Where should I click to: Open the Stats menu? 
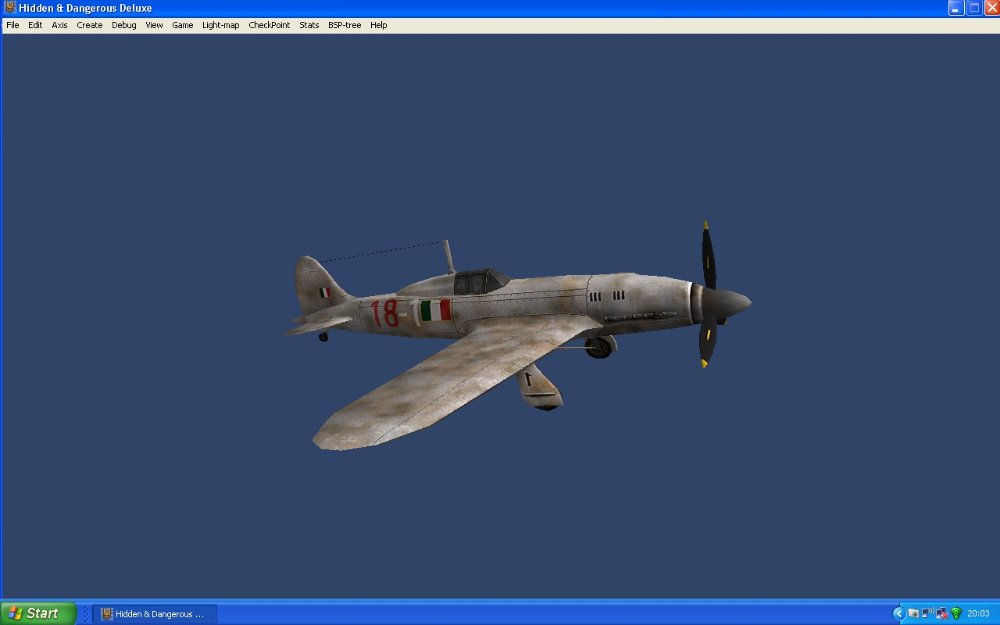tap(308, 25)
